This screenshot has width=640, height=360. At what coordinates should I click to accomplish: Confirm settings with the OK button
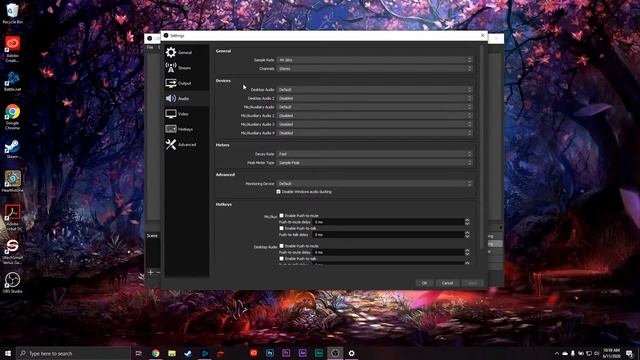click(424, 283)
